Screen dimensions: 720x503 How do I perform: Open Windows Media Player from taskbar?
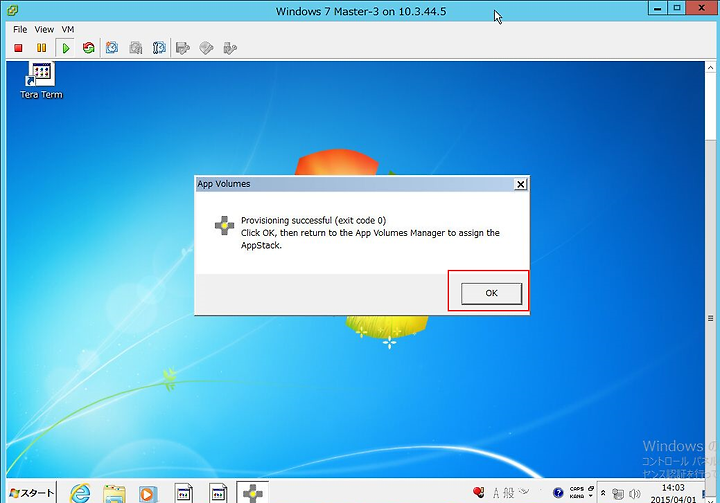point(148,494)
